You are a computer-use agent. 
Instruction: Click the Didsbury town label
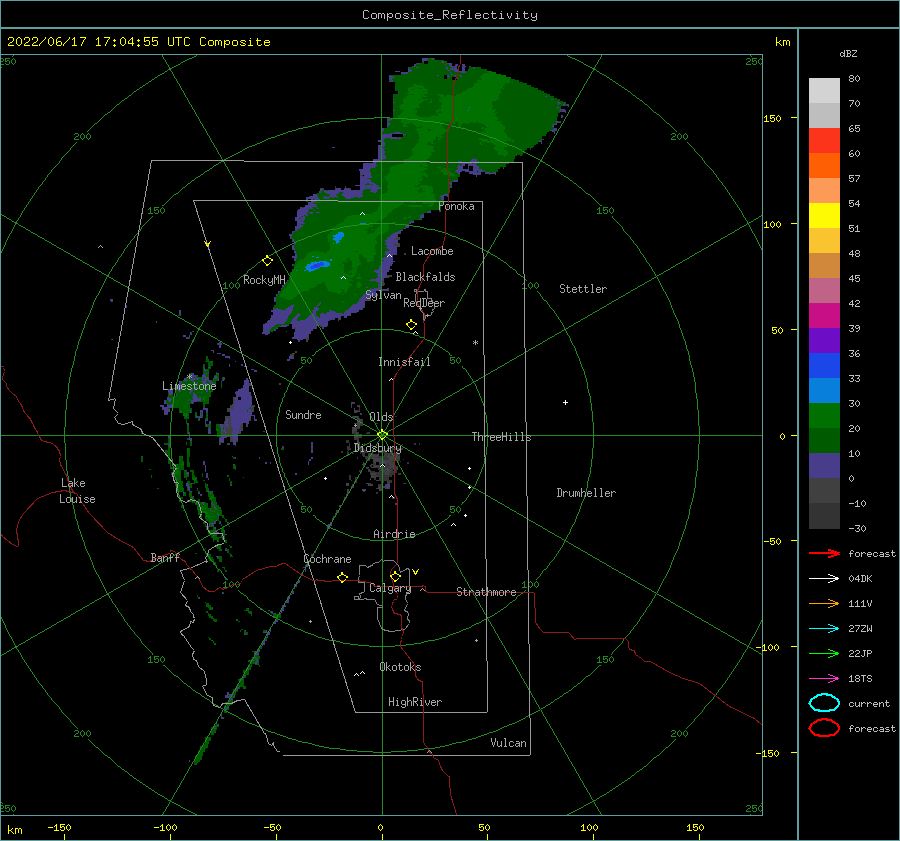378,448
